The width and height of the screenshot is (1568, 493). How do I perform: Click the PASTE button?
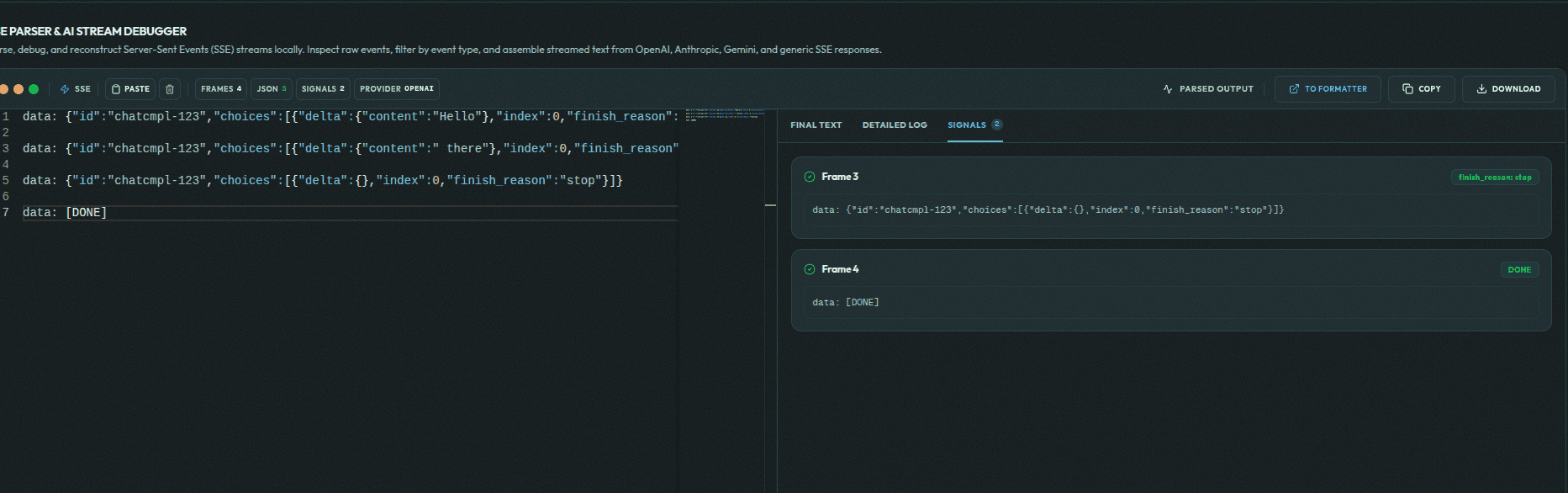click(130, 89)
